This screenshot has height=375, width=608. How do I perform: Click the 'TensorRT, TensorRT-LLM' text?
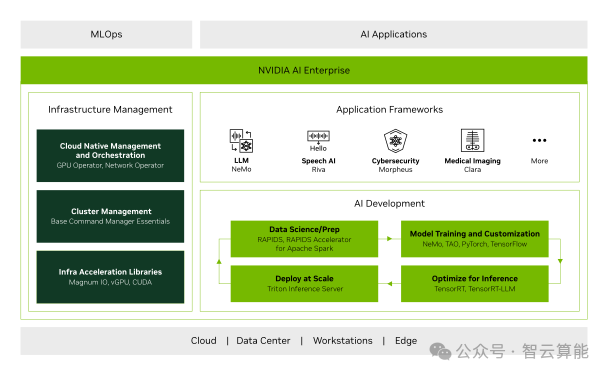475,289
